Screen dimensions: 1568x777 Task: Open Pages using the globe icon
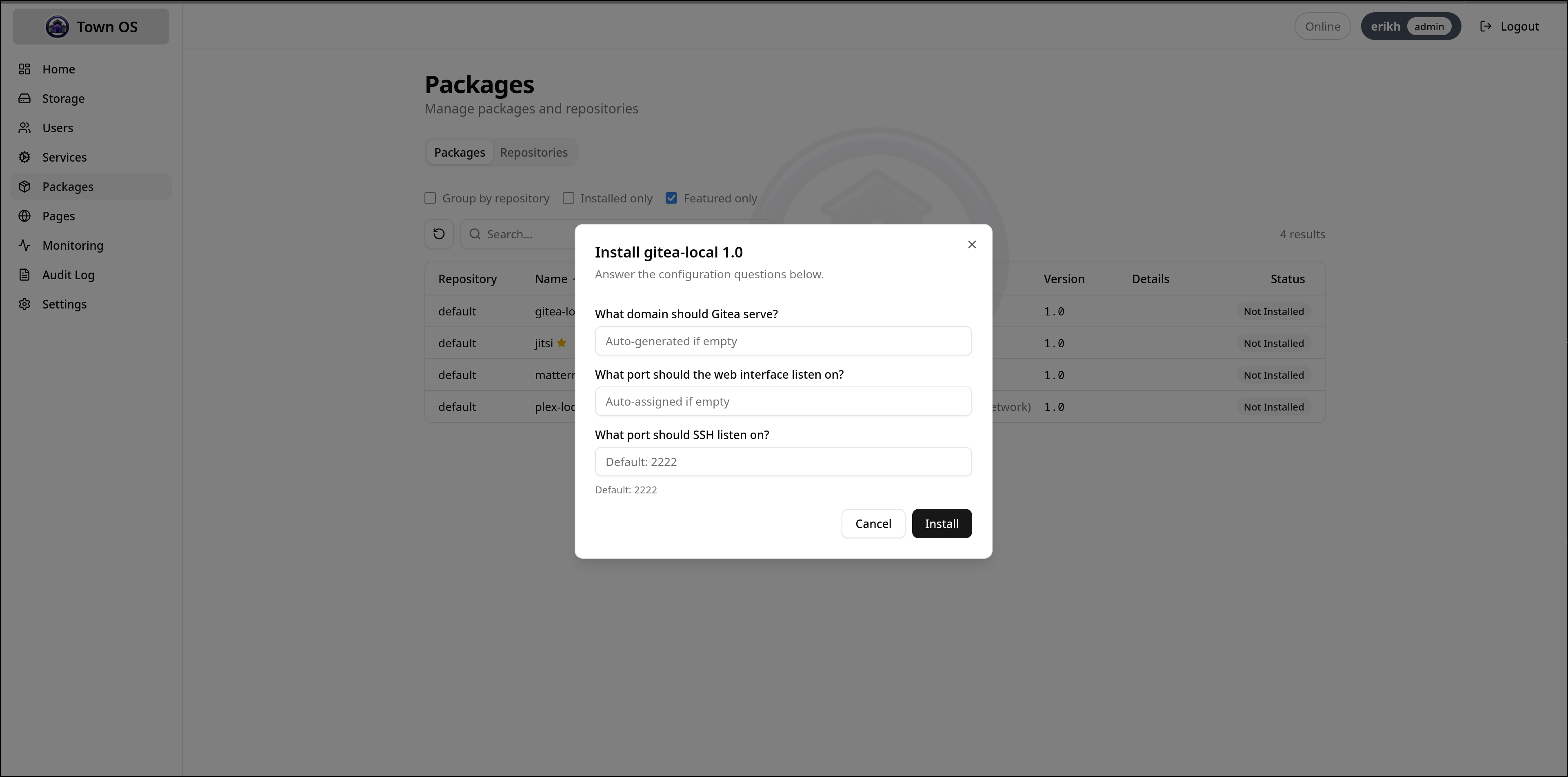coord(25,216)
